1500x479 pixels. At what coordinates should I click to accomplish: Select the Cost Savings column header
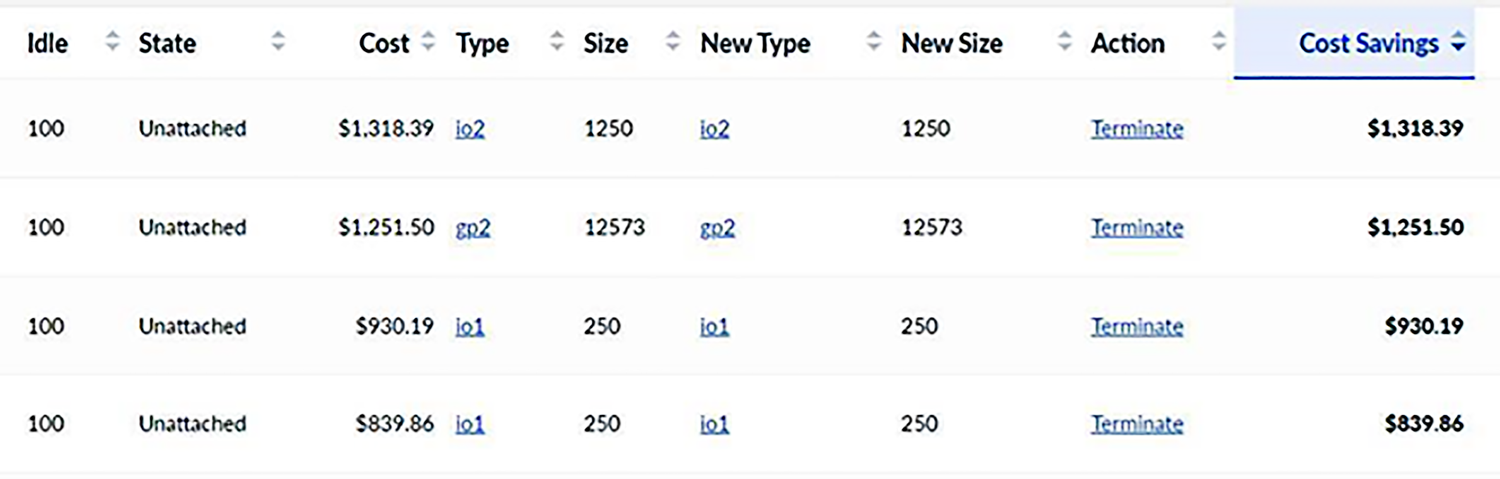pos(1368,44)
